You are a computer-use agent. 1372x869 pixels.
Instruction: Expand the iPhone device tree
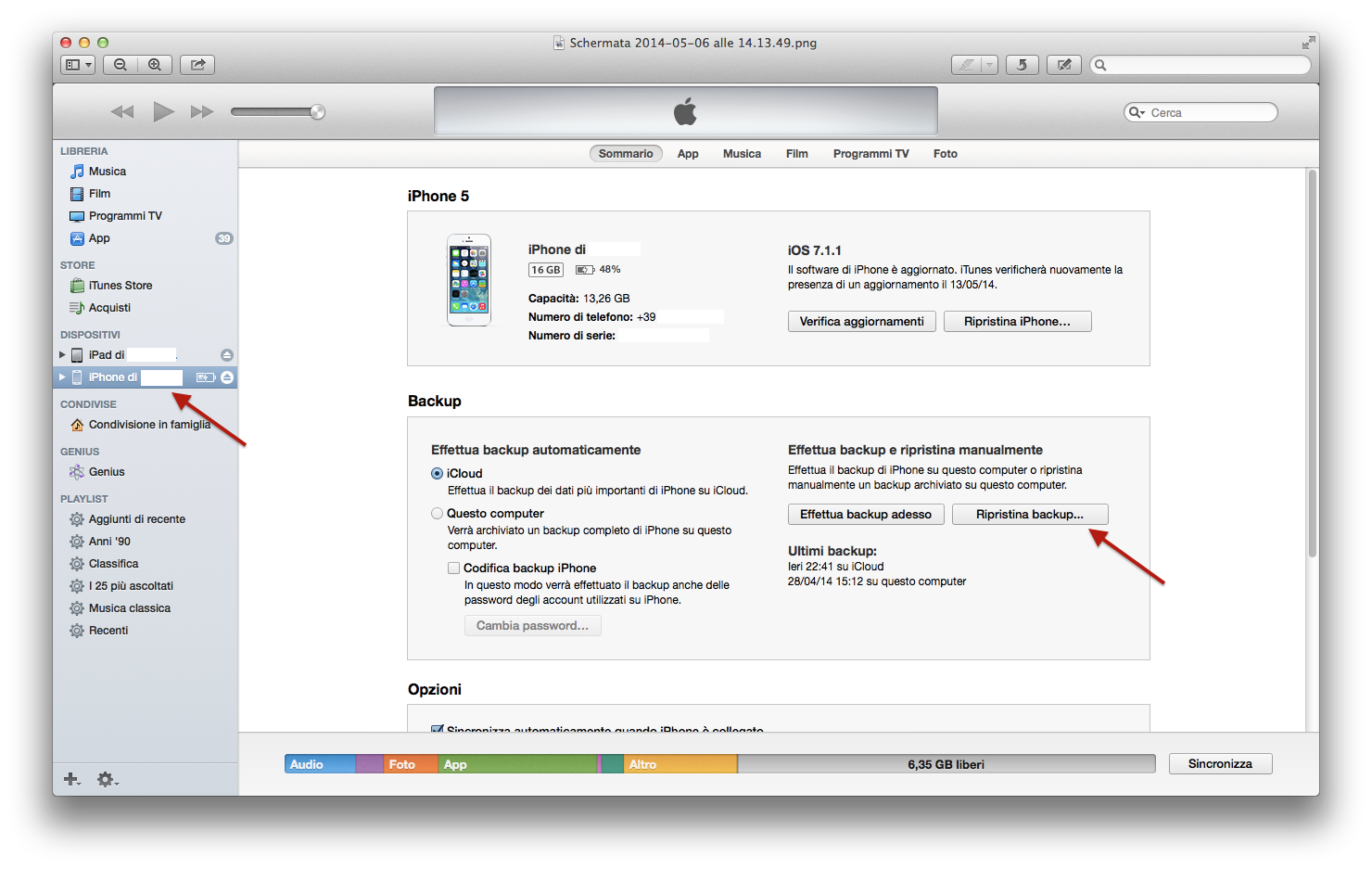(x=62, y=377)
